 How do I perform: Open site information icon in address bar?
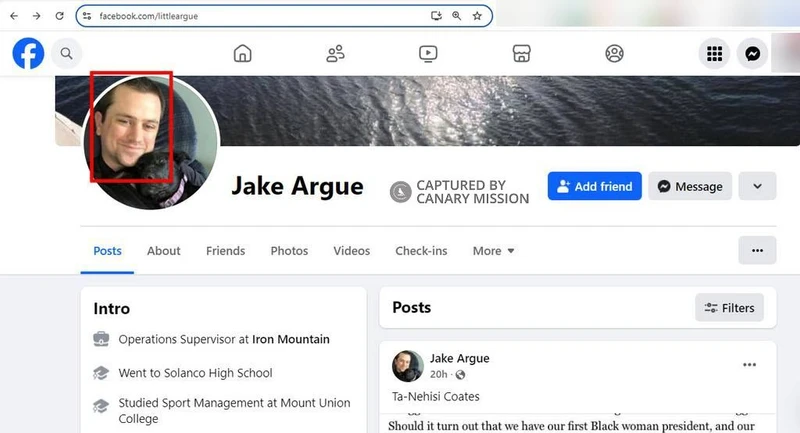[87, 16]
